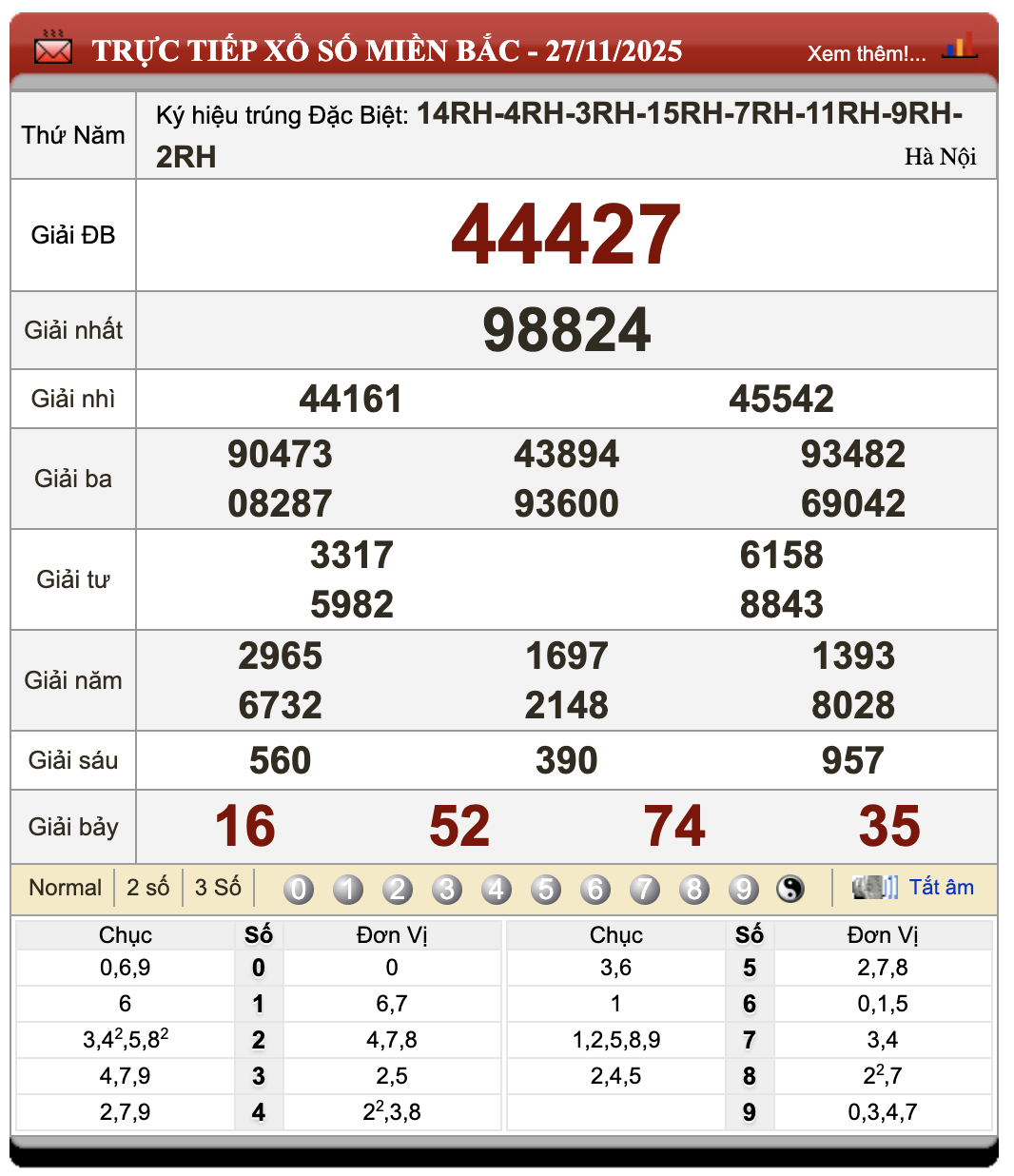1014x1176 pixels.
Task: Toggle highlight for number ball 8
Action: [695, 889]
